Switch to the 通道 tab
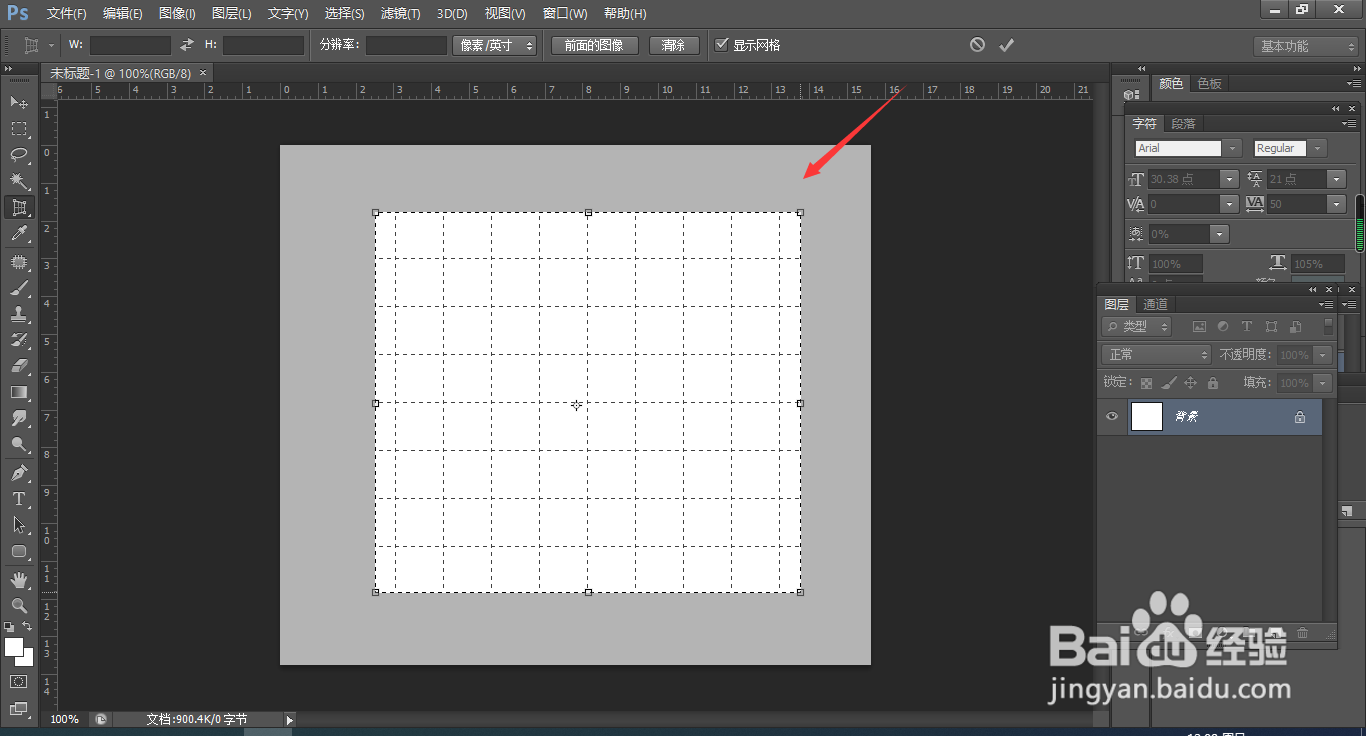The width and height of the screenshot is (1366, 736). (1155, 304)
